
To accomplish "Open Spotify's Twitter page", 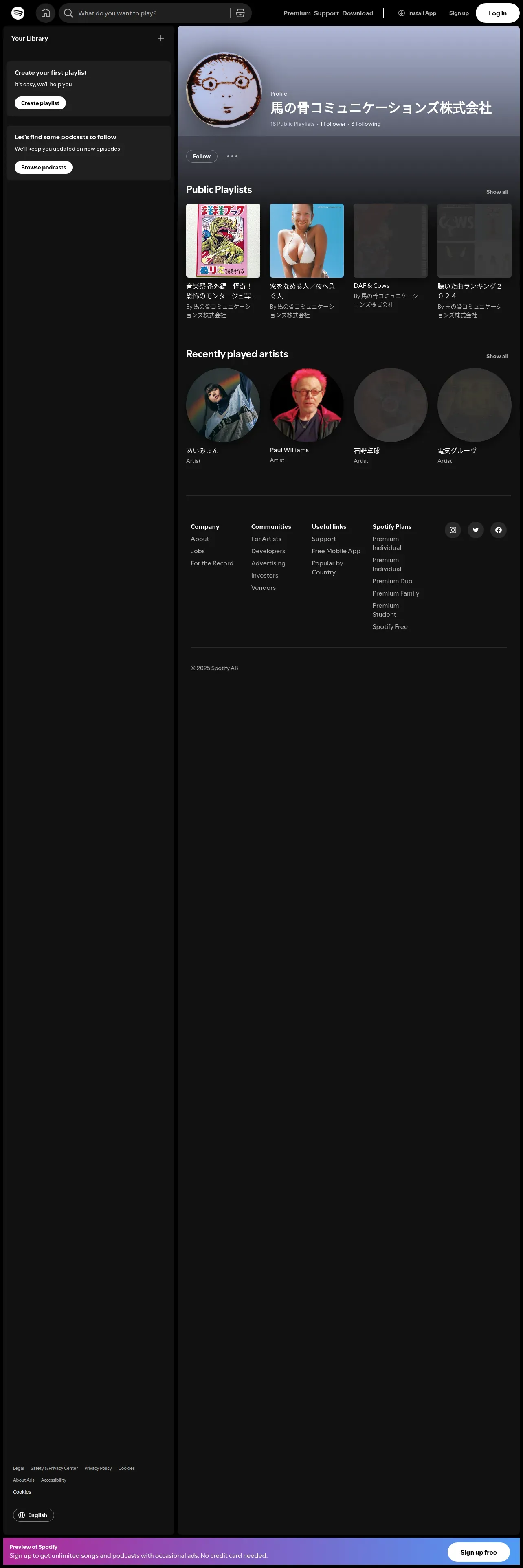I will pyautogui.click(x=475, y=530).
